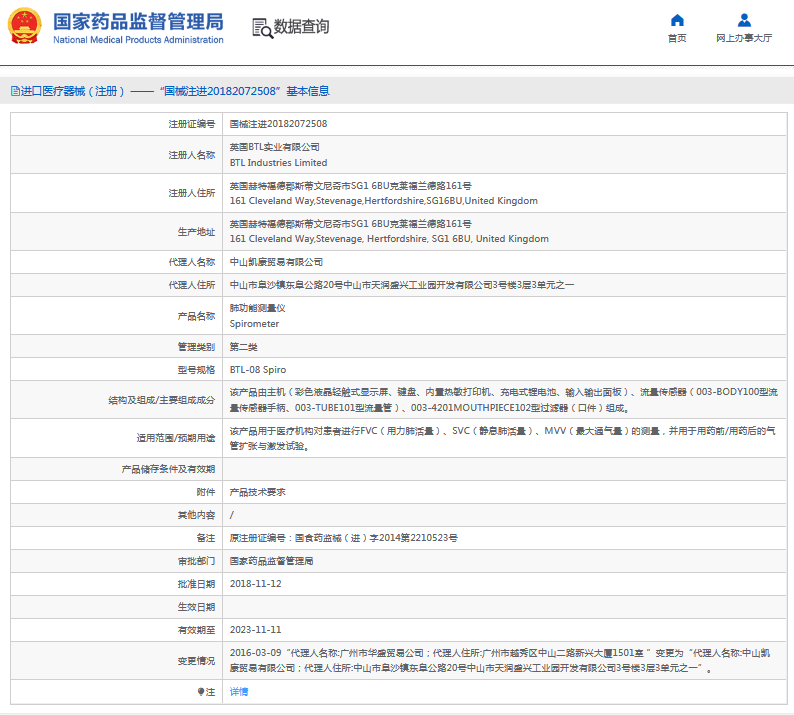
Task: Click National Medical Products Administration text
Action: click(x=138, y=40)
